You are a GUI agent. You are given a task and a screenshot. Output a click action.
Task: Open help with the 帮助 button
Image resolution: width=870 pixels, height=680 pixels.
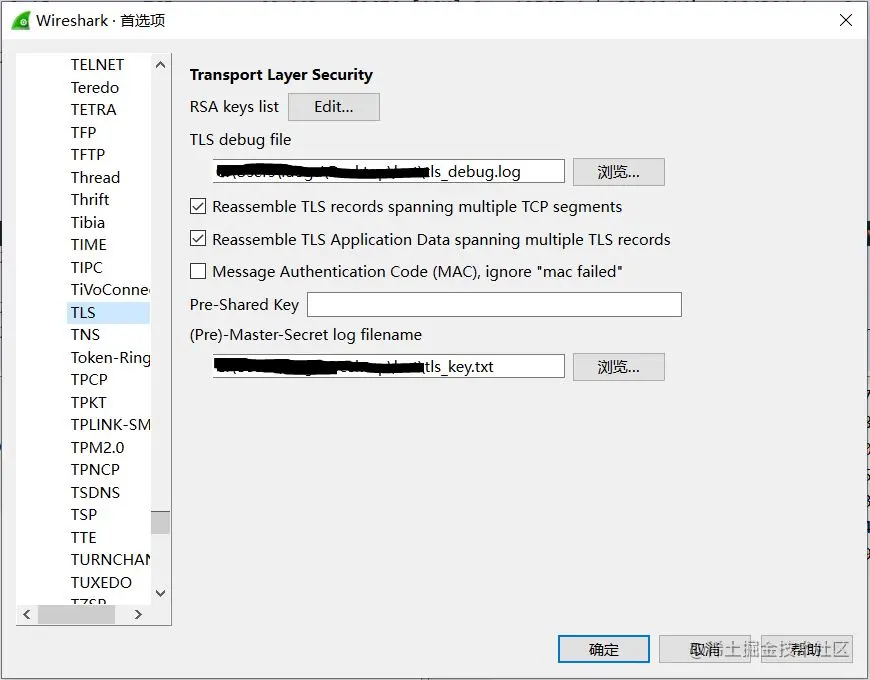click(806, 649)
